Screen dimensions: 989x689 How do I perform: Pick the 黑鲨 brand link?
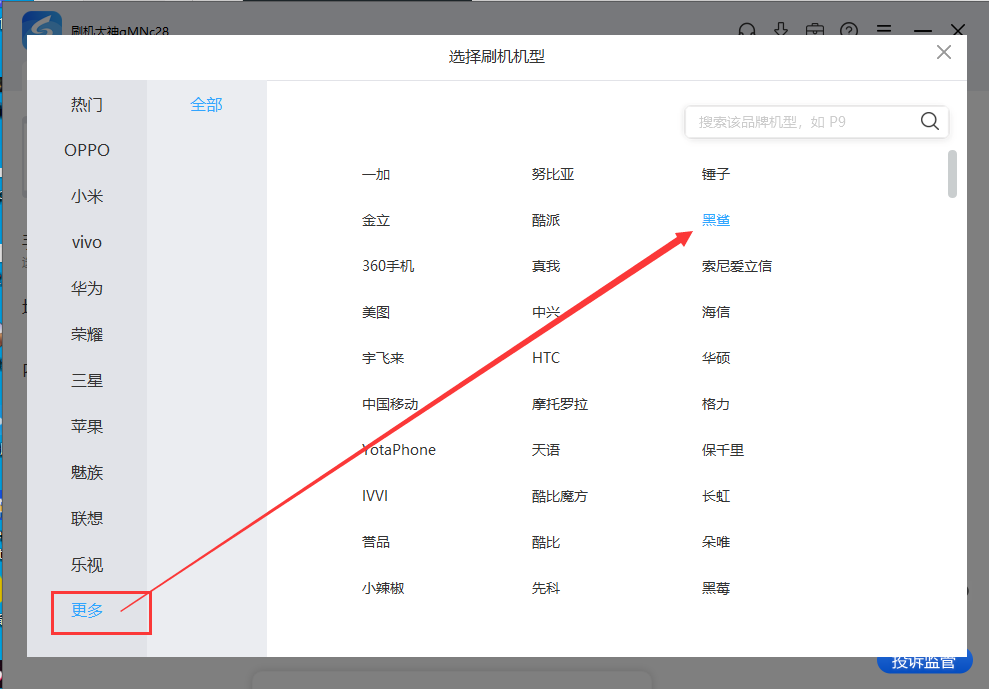(716, 220)
